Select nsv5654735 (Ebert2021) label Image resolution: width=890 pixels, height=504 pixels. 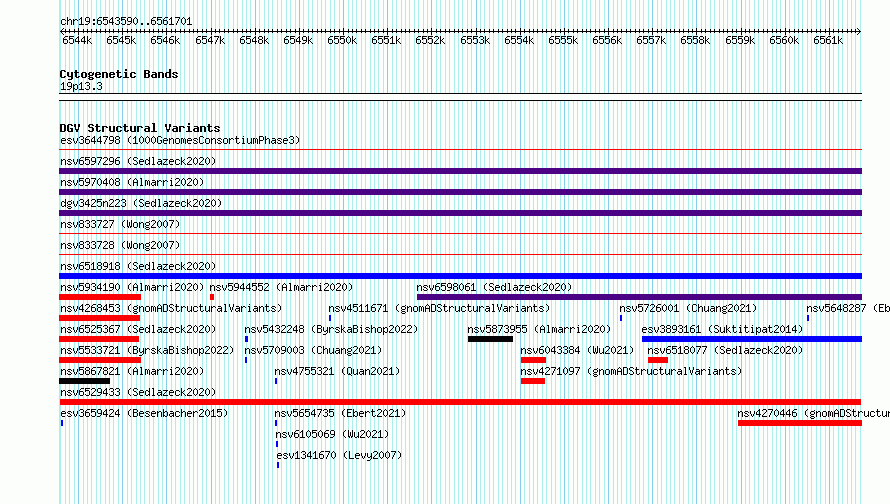[x=341, y=413]
